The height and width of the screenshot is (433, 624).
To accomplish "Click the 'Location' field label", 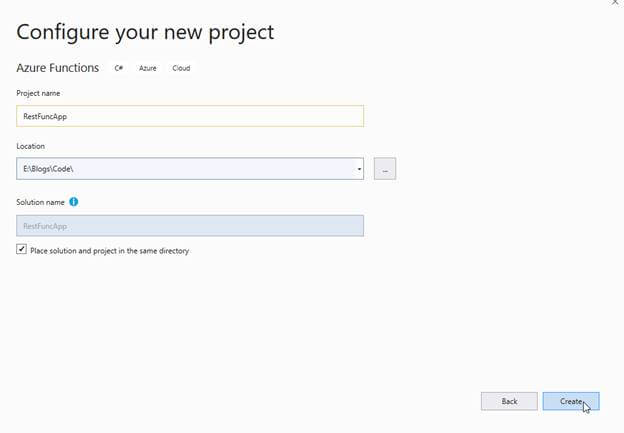I will (31, 146).
